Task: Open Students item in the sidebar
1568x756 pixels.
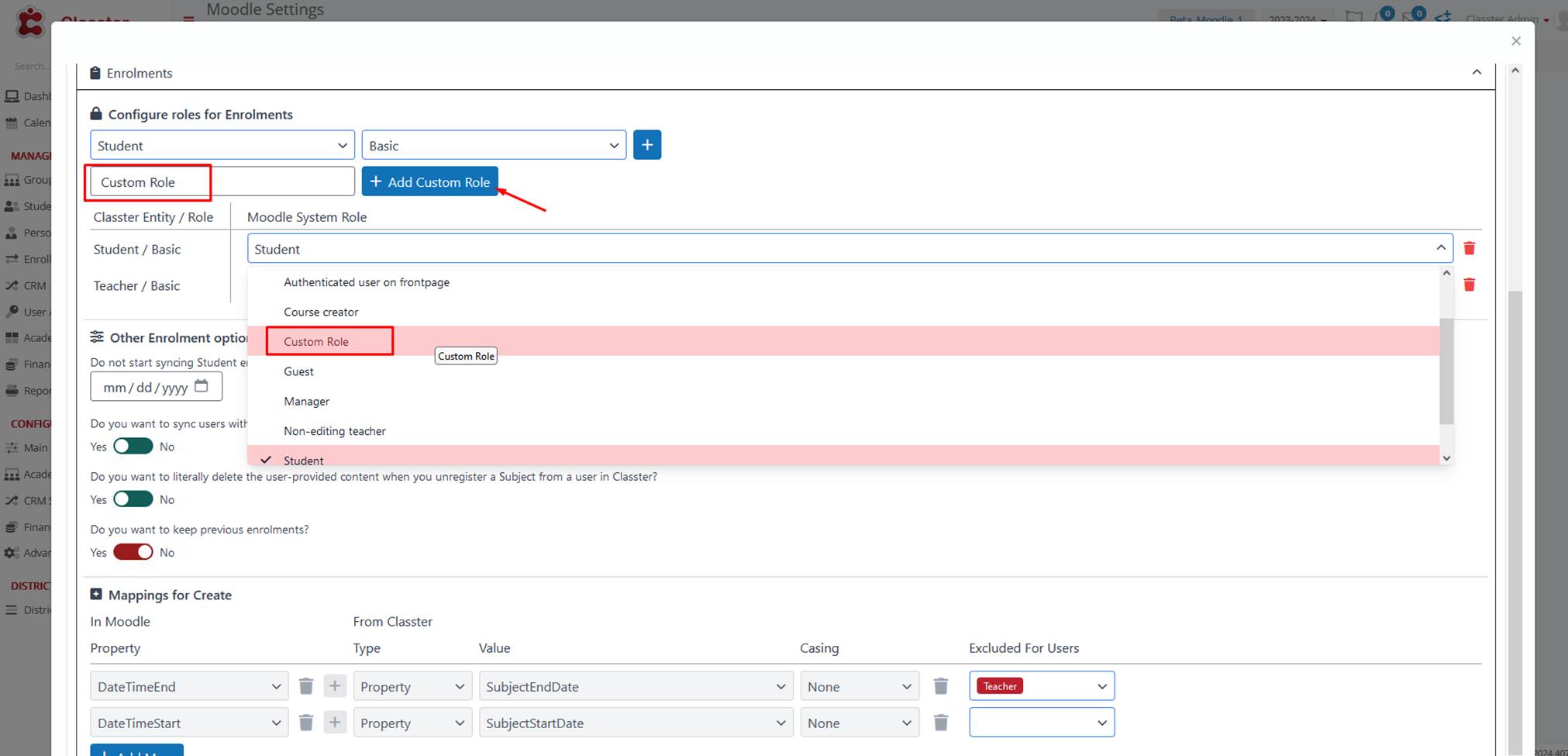Action: tap(28, 206)
